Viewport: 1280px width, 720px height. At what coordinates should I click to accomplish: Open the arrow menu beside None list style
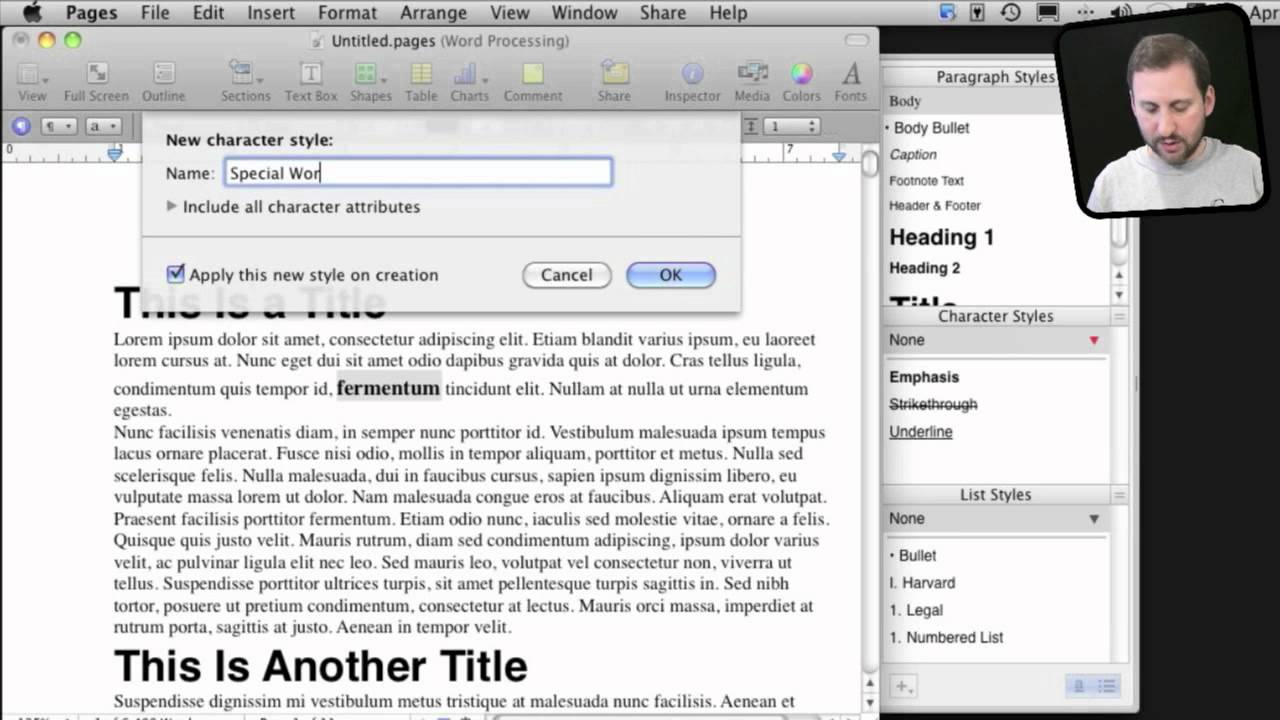click(x=1093, y=519)
